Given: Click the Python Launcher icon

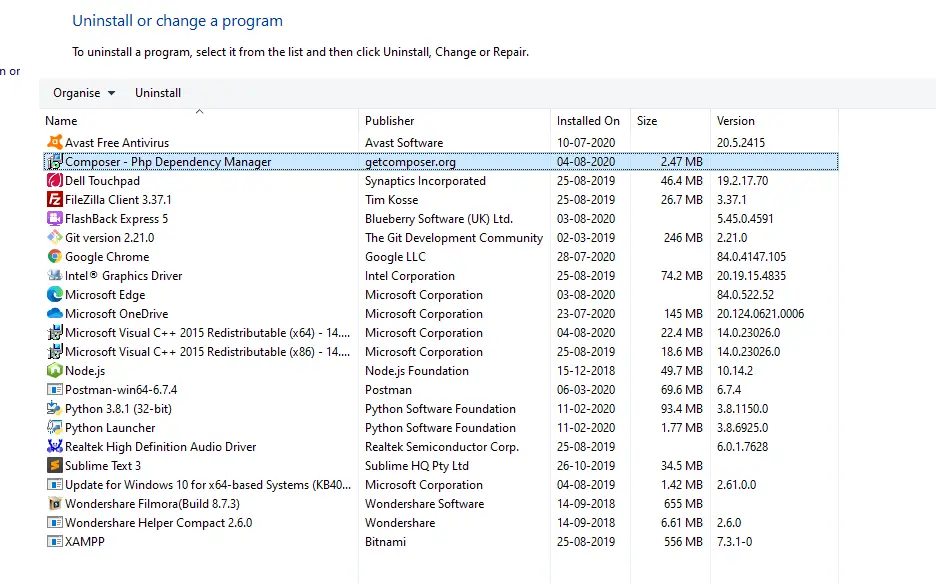Looking at the screenshot, I should (x=55, y=428).
